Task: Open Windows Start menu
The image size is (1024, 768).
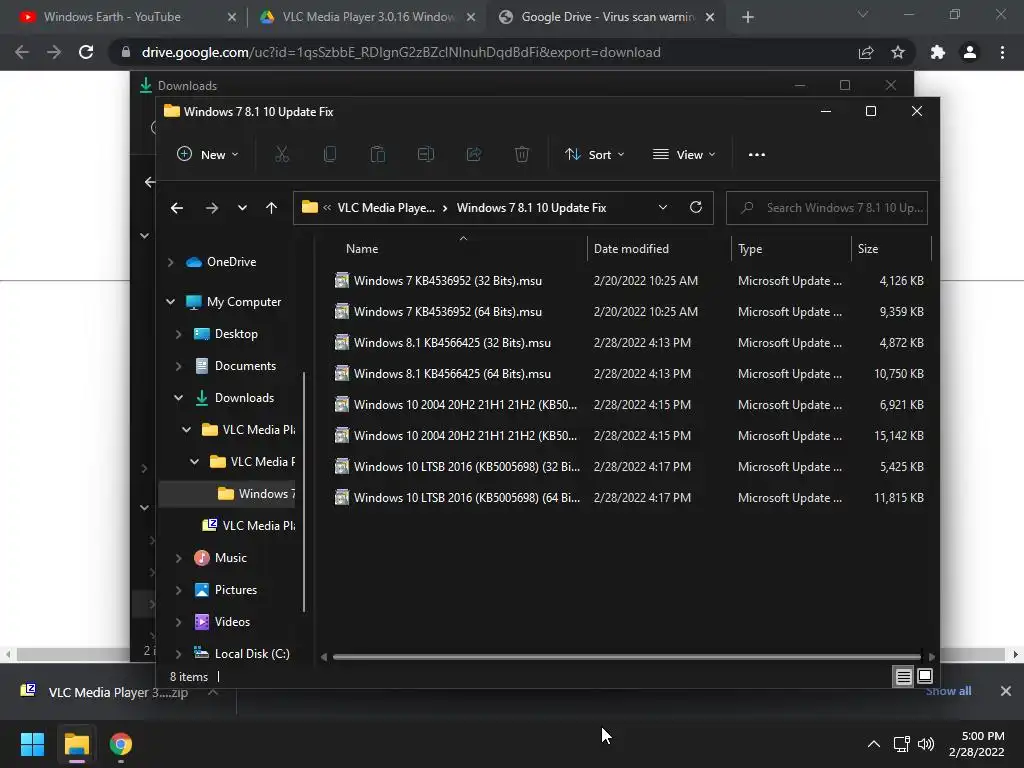Action: click(32, 744)
